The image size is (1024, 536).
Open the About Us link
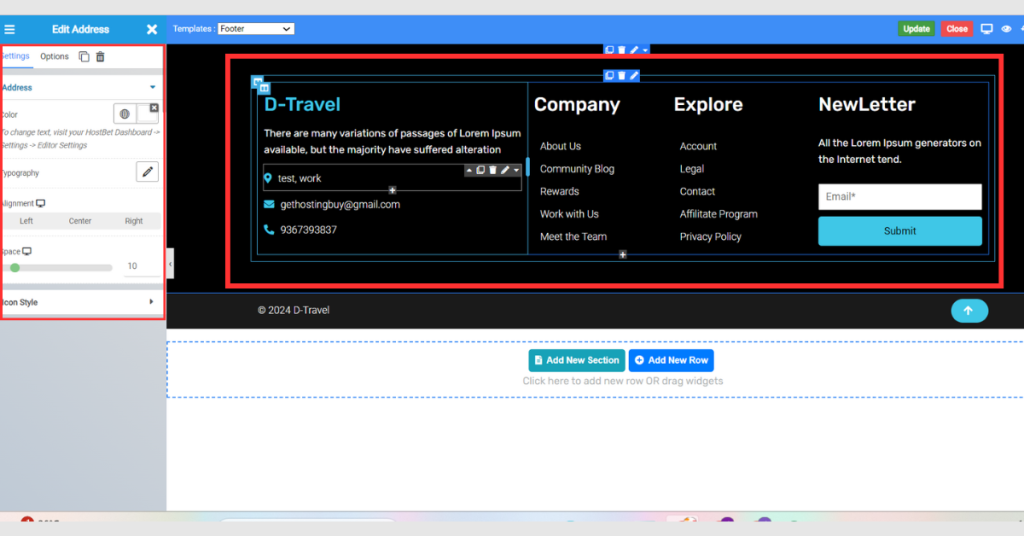[x=560, y=146]
